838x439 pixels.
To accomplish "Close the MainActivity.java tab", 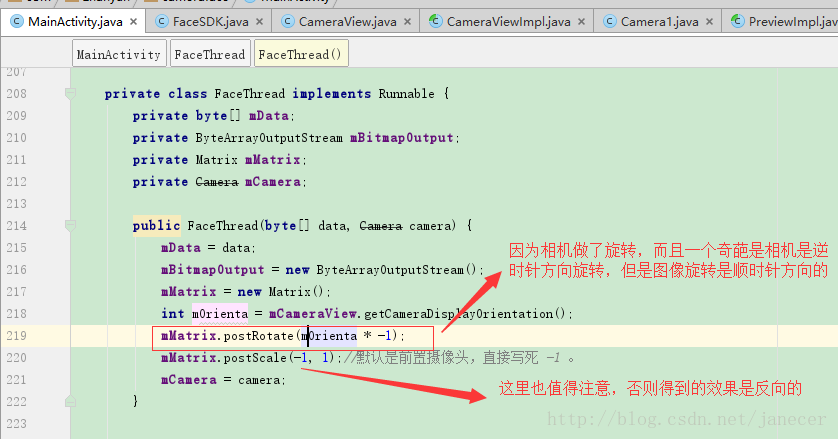I will coord(134,22).
